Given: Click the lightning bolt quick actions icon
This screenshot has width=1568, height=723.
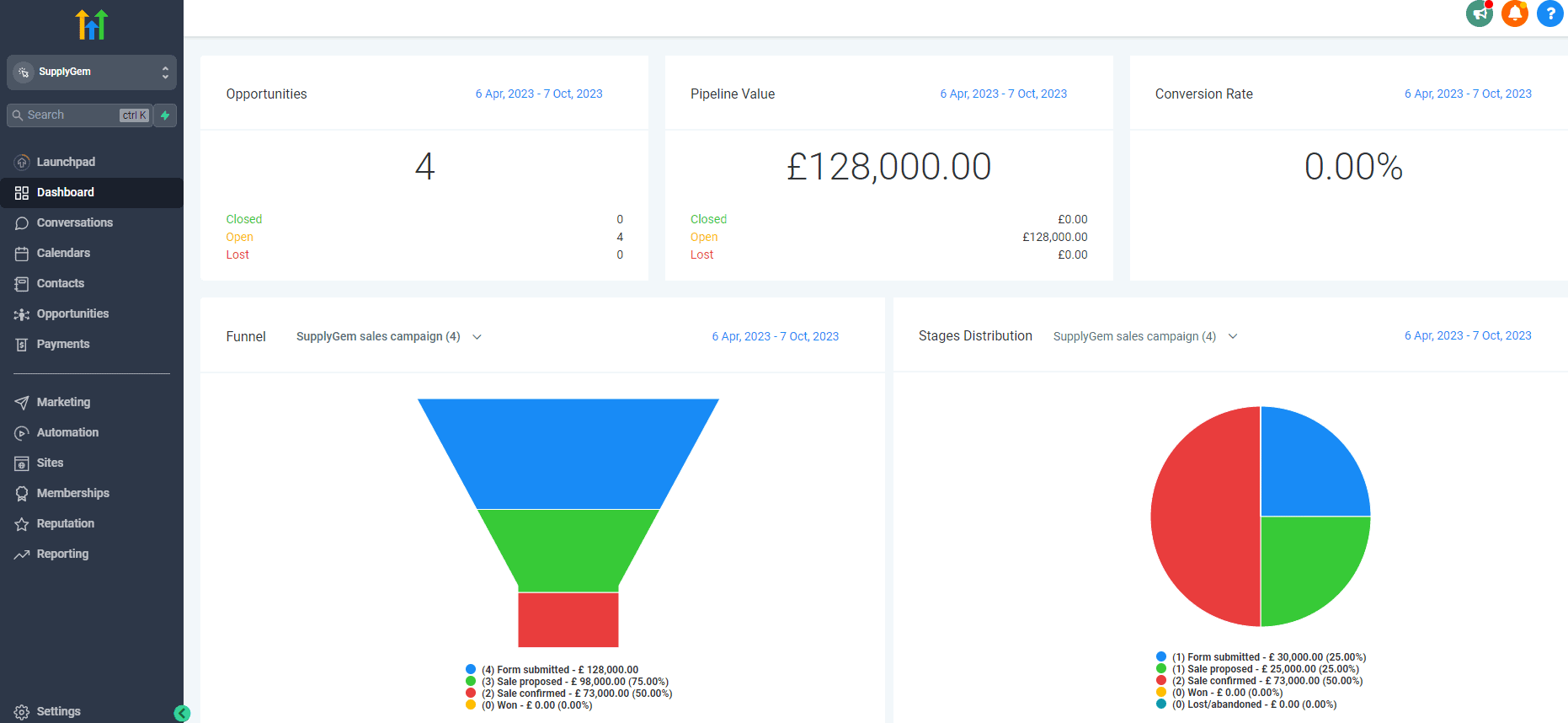Looking at the screenshot, I should pyautogui.click(x=165, y=115).
